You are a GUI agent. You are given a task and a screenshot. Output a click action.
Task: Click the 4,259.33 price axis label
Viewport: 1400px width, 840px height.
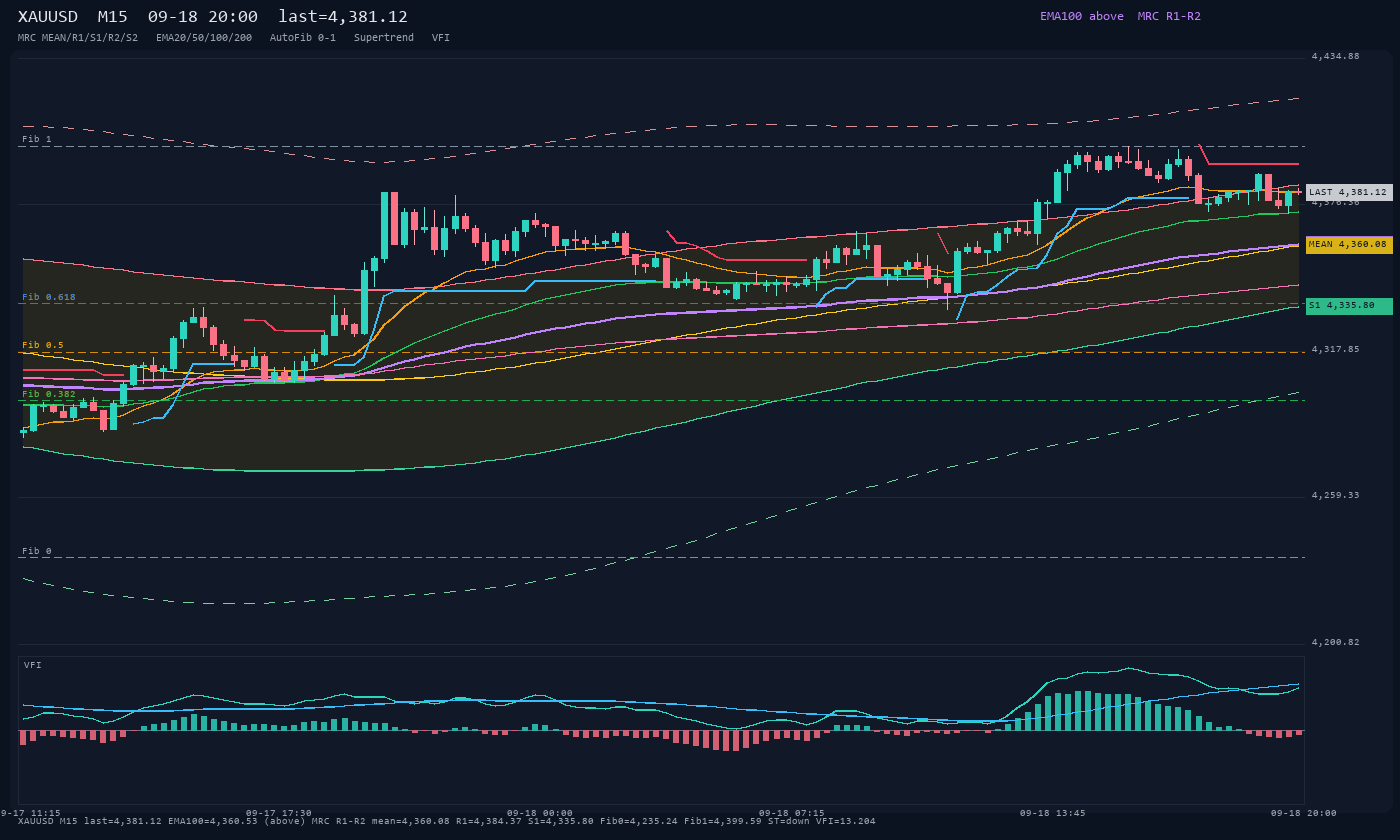coord(1336,495)
